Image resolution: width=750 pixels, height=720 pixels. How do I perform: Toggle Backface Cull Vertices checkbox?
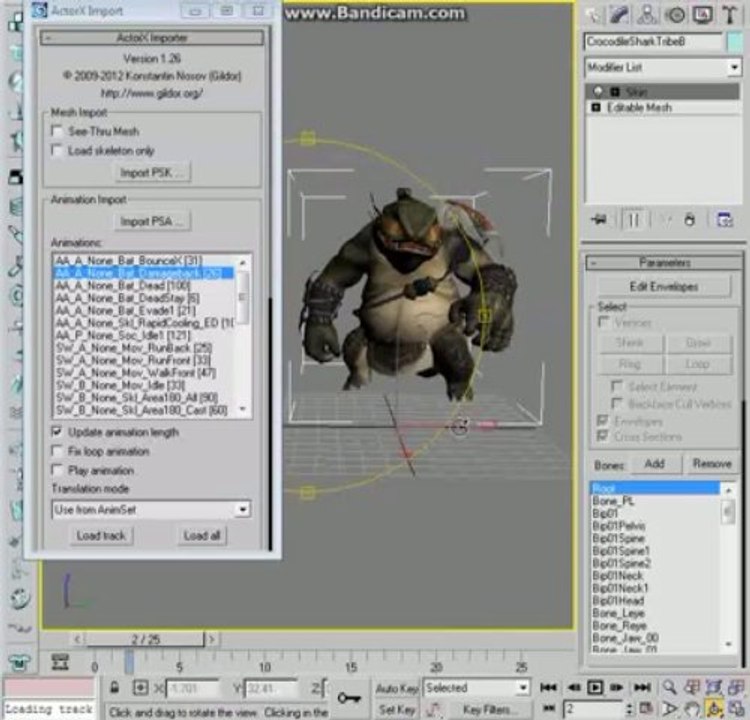point(617,403)
